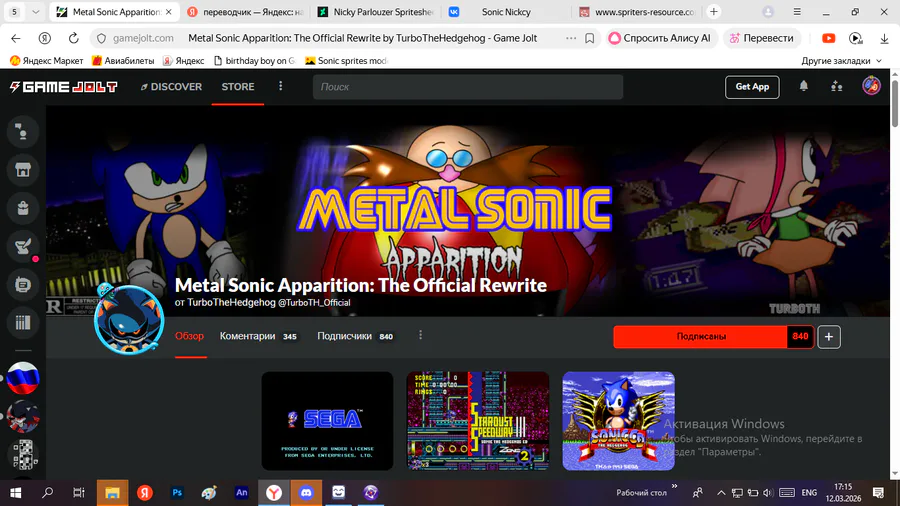
Task: Click the Metal Sonic game avatar thumbnail
Action: coord(129,320)
